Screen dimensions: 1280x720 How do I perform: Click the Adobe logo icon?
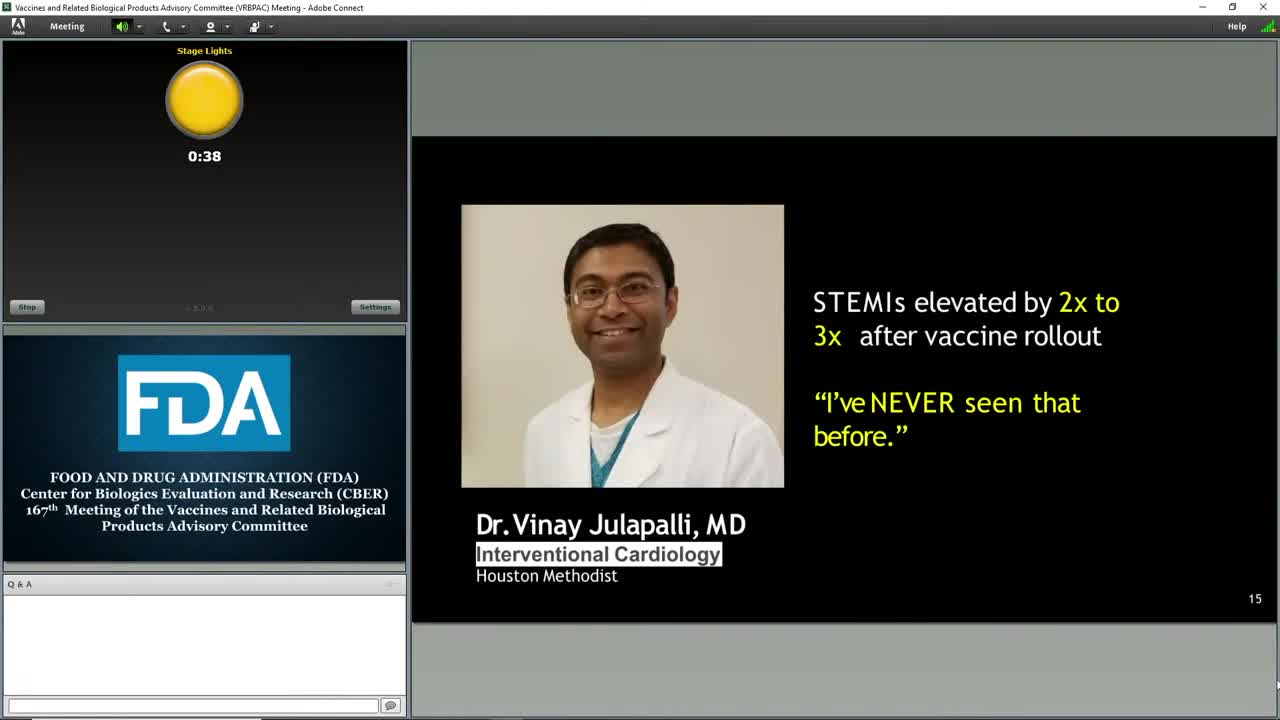pos(18,26)
